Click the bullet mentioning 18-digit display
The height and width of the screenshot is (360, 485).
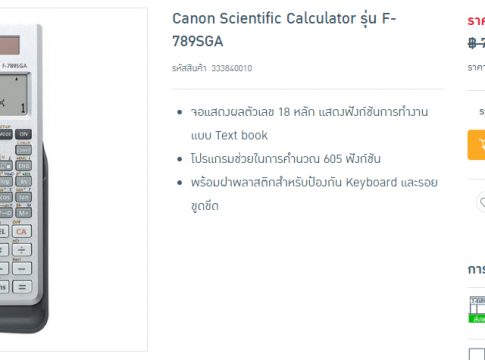coord(309,123)
